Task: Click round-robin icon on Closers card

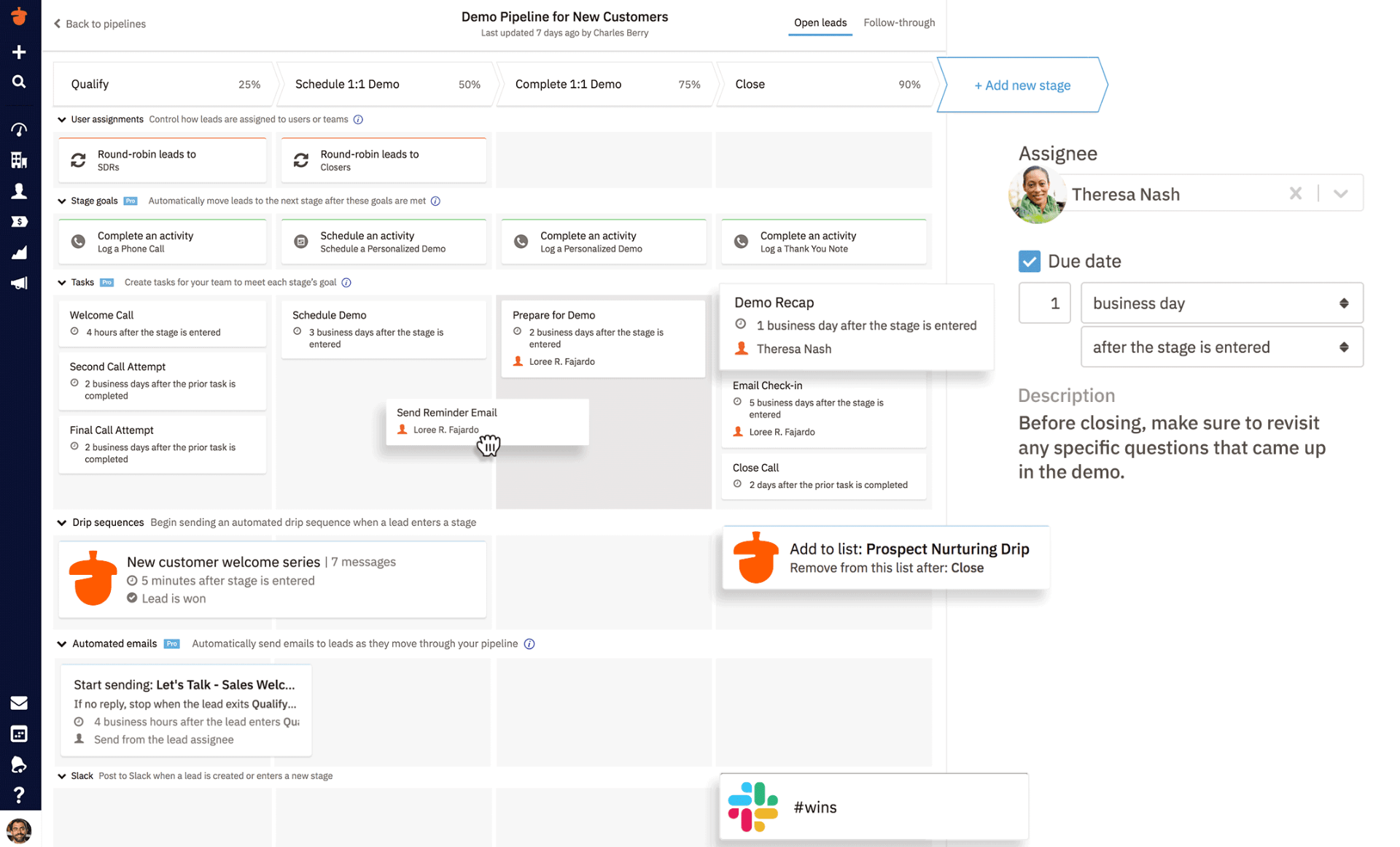Action: 301,160
